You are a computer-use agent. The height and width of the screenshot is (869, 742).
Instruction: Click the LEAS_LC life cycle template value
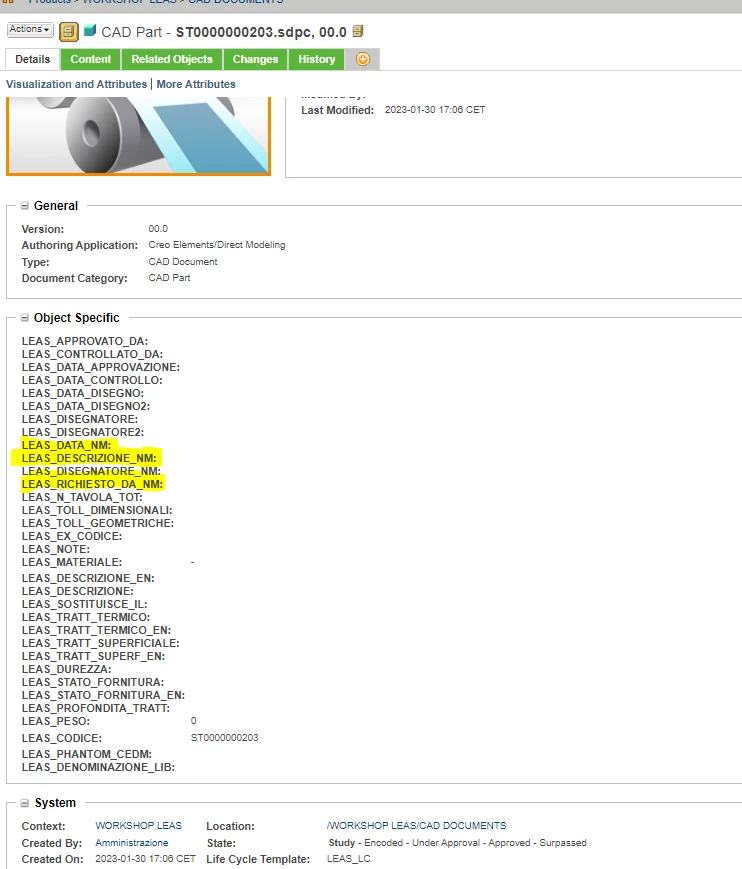click(x=349, y=858)
